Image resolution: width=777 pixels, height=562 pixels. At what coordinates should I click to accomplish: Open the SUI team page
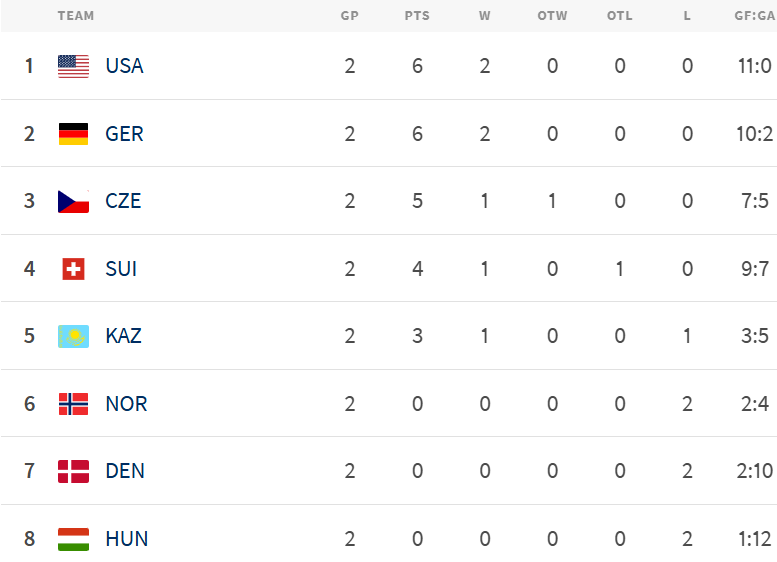[121, 269]
